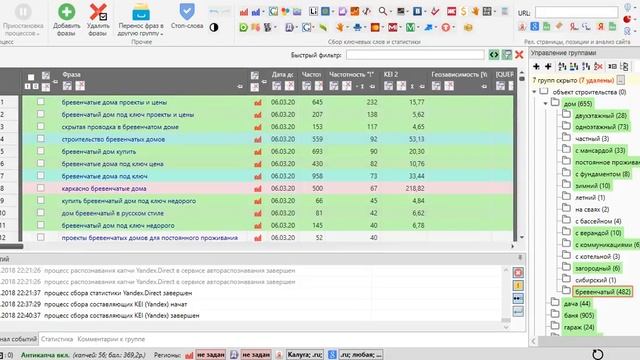Click red clear icon beside event log
This screenshot has height=360, width=640.
click(518, 273)
